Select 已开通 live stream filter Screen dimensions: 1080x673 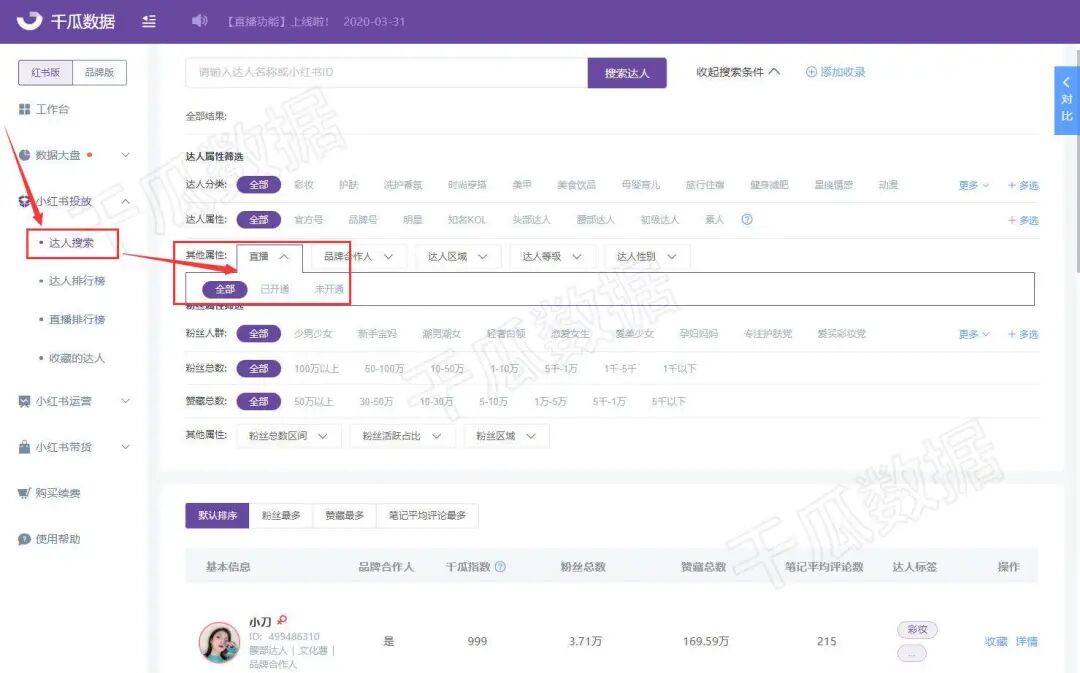tap(275, 289)
